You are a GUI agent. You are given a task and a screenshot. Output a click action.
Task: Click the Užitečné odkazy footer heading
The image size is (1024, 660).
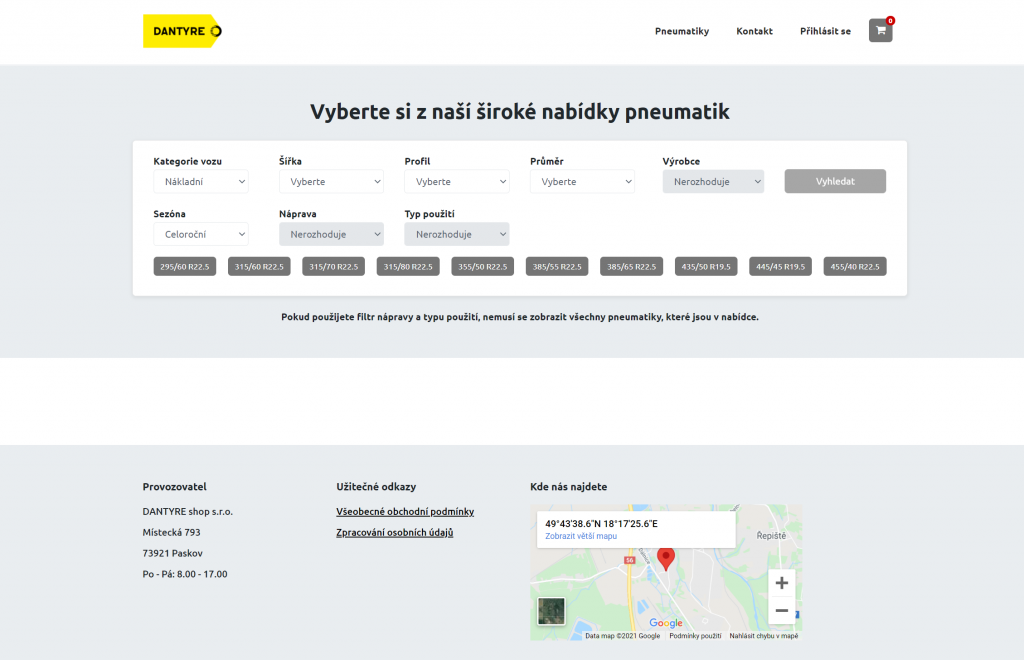(x=376, y=487)
